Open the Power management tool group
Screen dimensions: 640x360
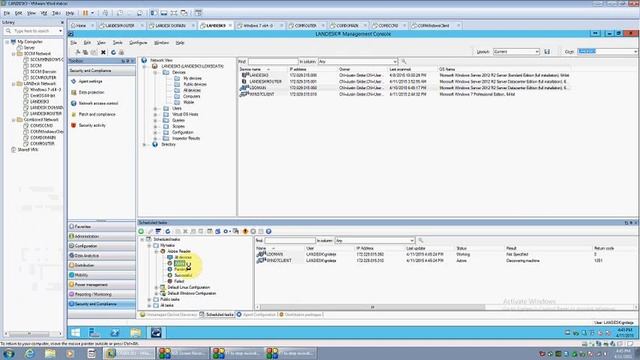pos(101,285)
